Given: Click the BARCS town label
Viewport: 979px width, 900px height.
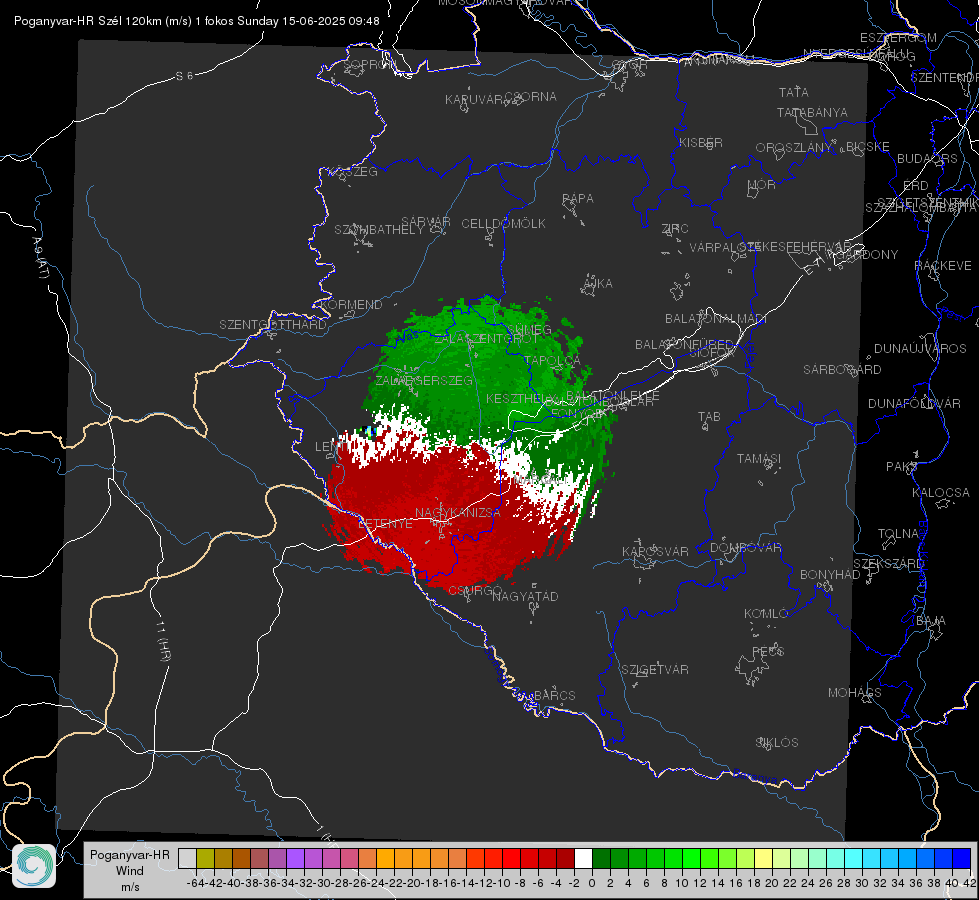Looking at the screenshot, I should pyautogui.click(x=554, y=696).
